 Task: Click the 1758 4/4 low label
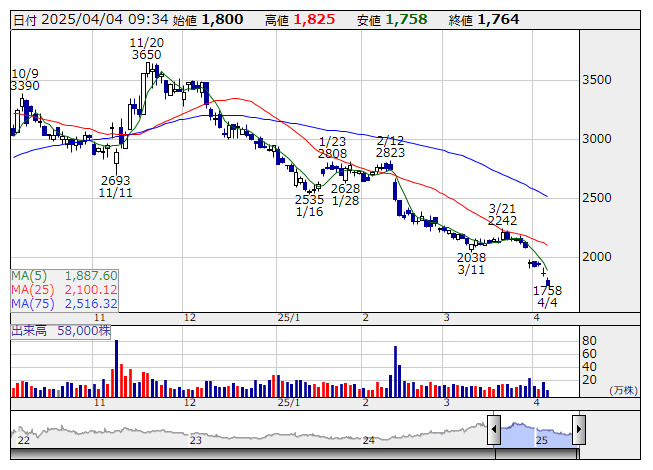click(x=547, y=296)
